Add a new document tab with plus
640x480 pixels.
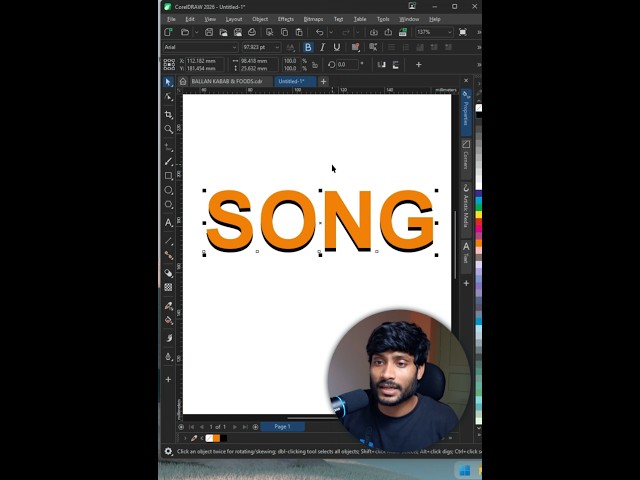coord(323,82)
